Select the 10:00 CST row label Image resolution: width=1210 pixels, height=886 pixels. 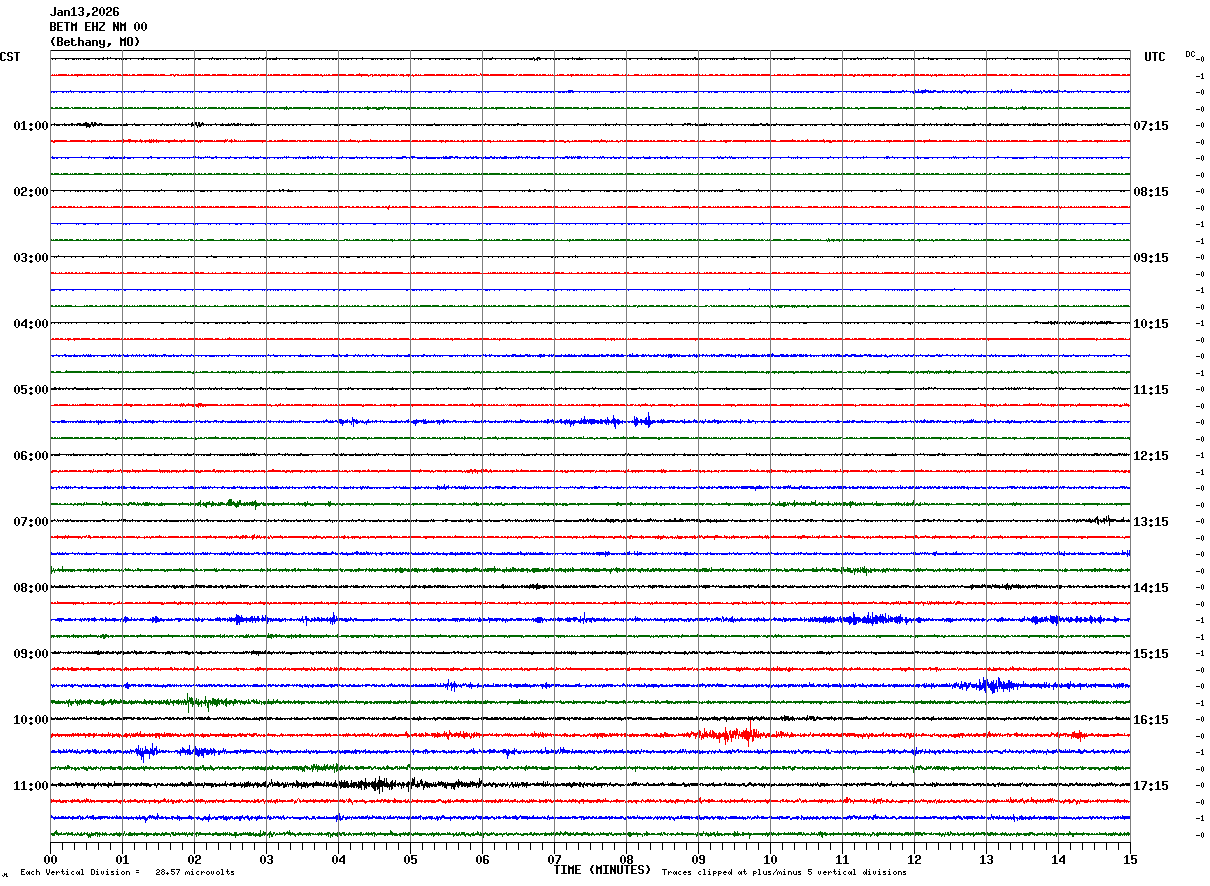[31, 720]
